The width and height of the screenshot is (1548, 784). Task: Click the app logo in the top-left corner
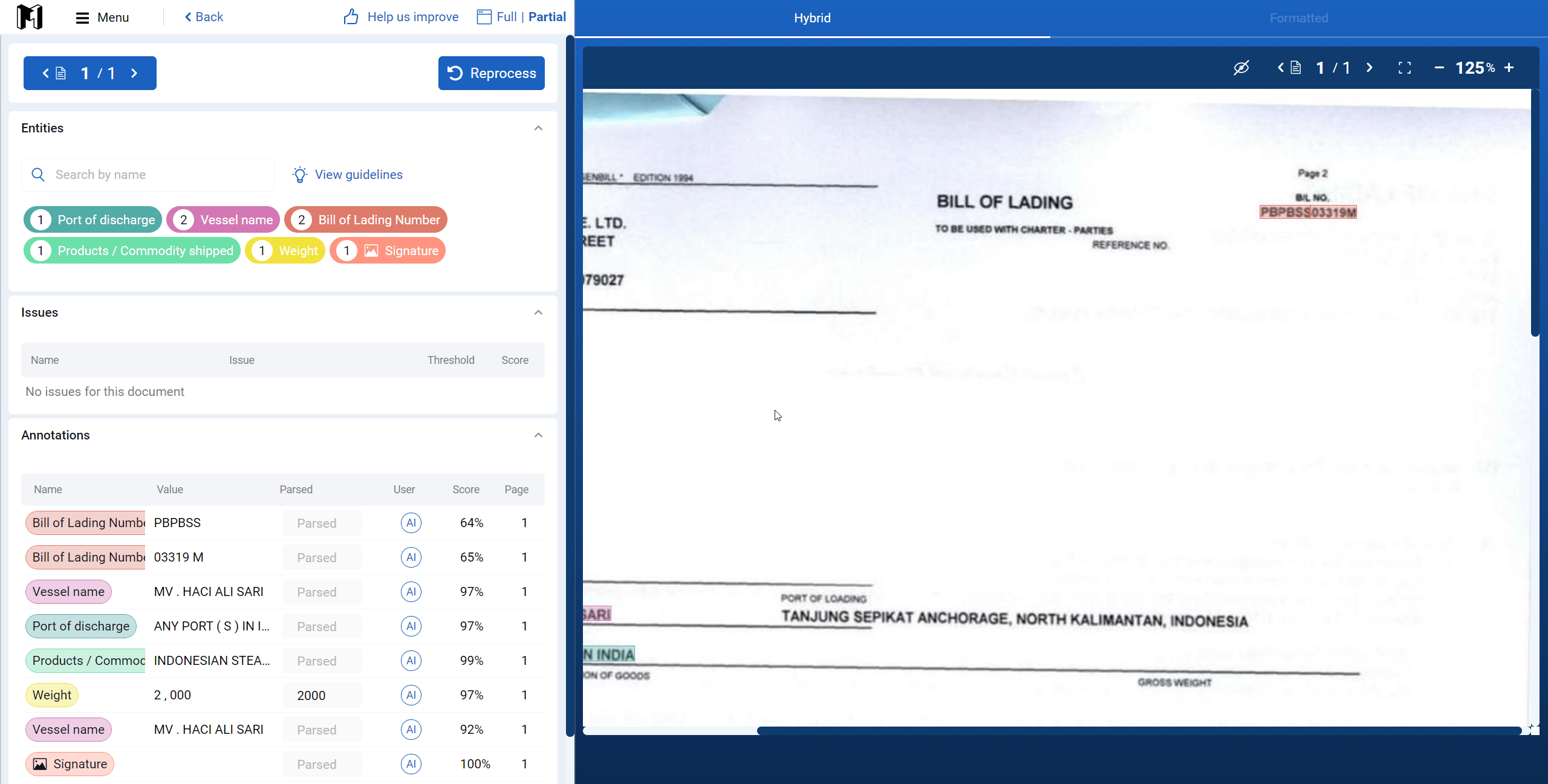(30, 16)
